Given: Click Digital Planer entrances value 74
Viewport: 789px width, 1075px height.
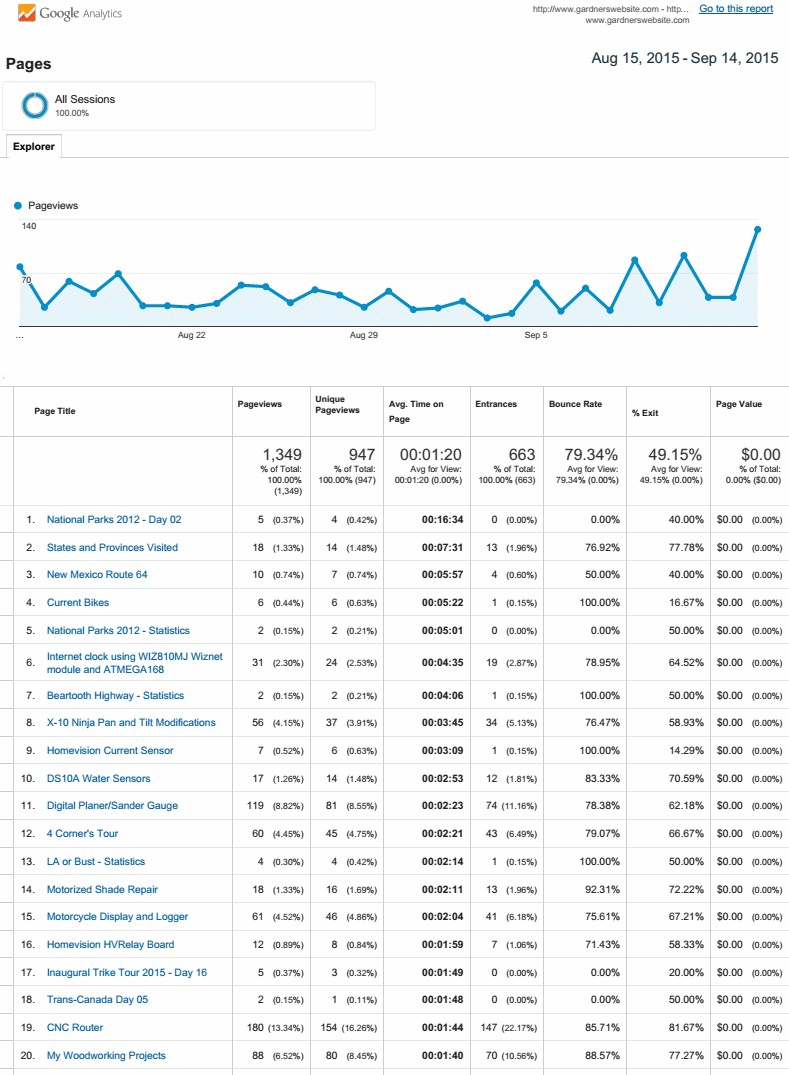Looking at the screenshot, I should pos(491,806).
